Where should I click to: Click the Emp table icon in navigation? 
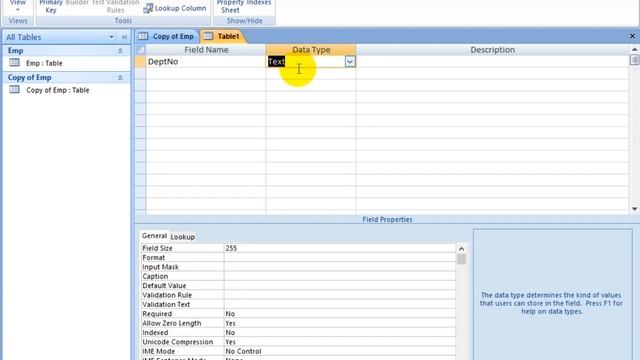click(x=14, y=62)
